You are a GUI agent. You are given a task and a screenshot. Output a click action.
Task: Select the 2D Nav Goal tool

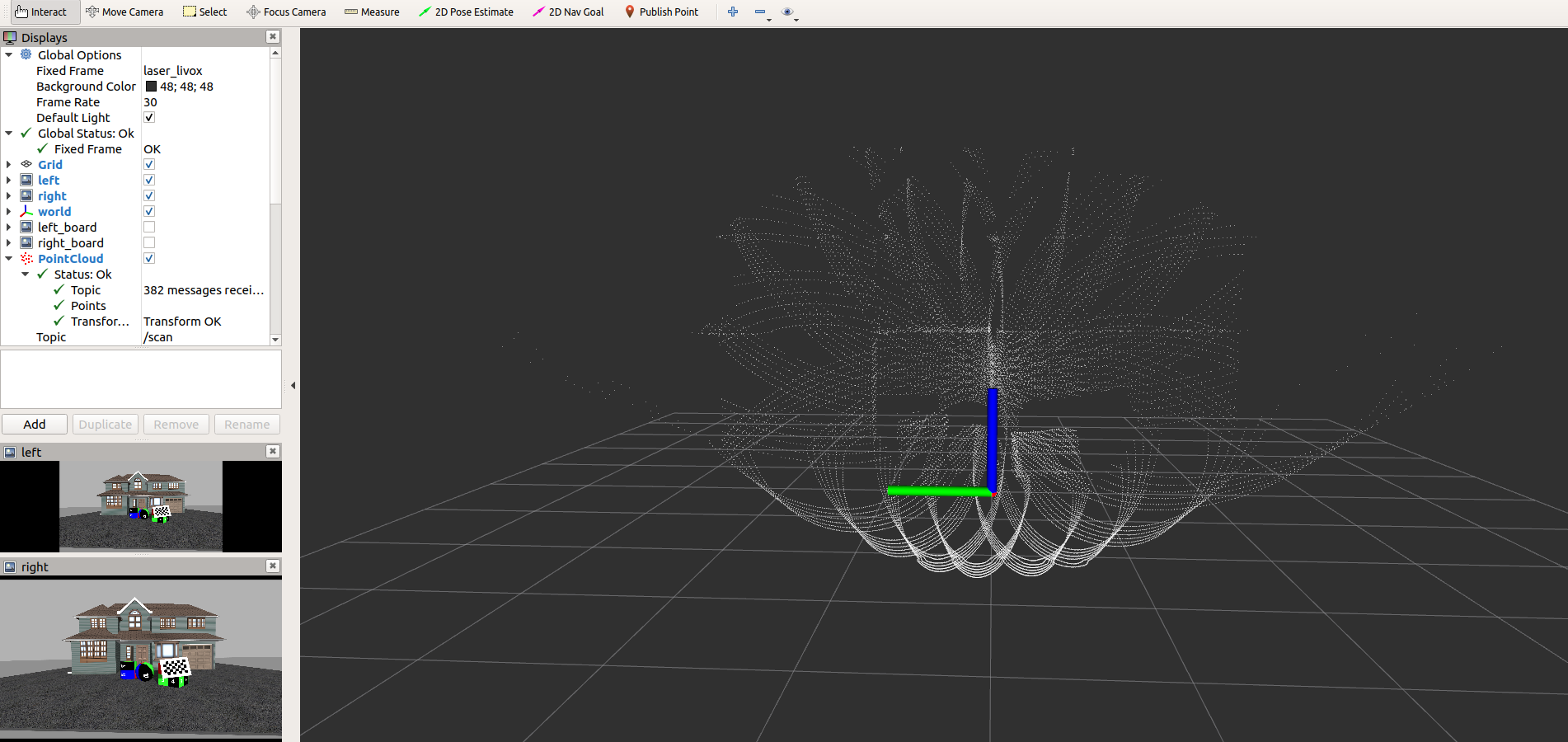568,12
